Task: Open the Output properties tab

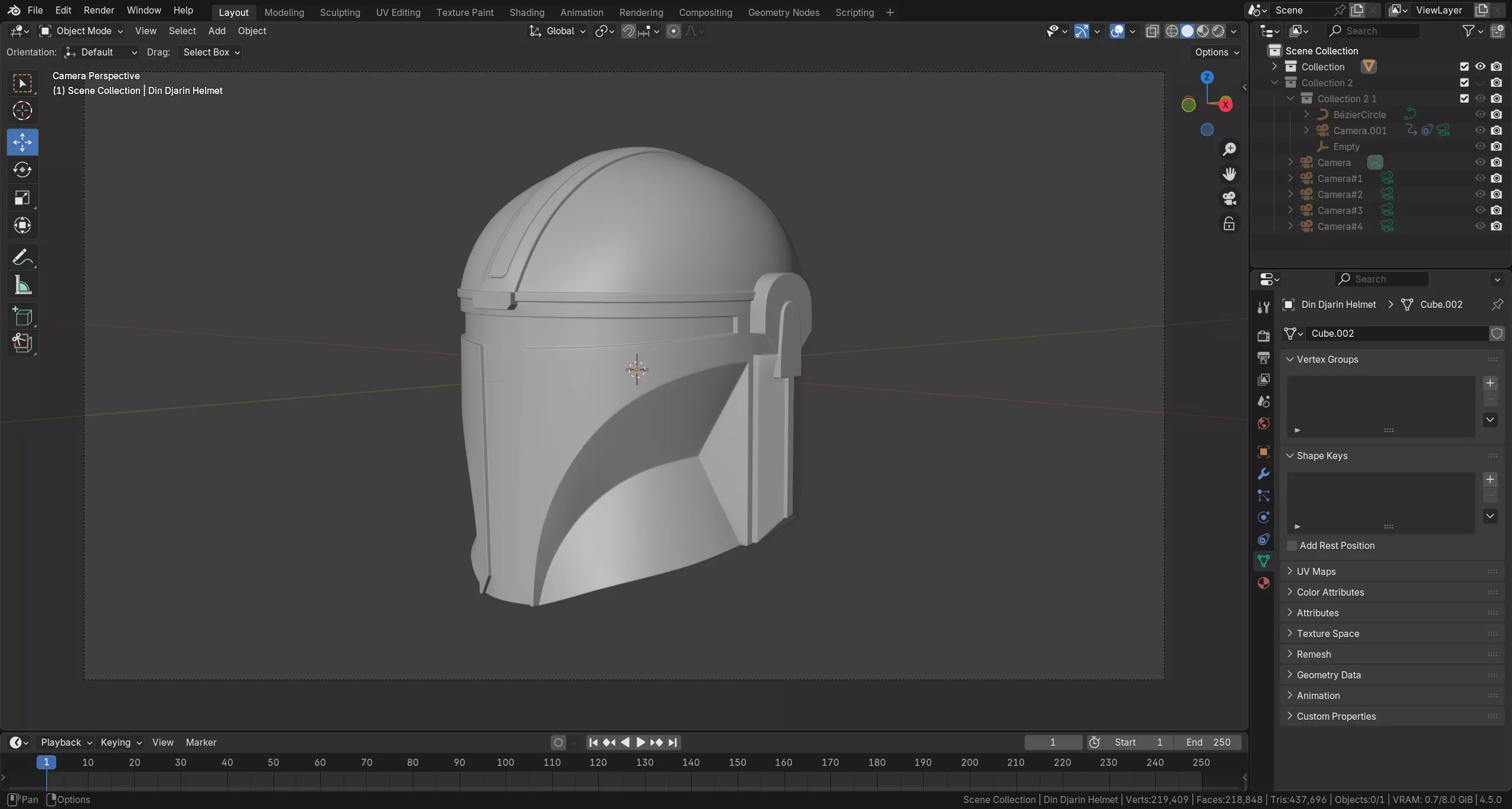Action: tap(1263, 358)
